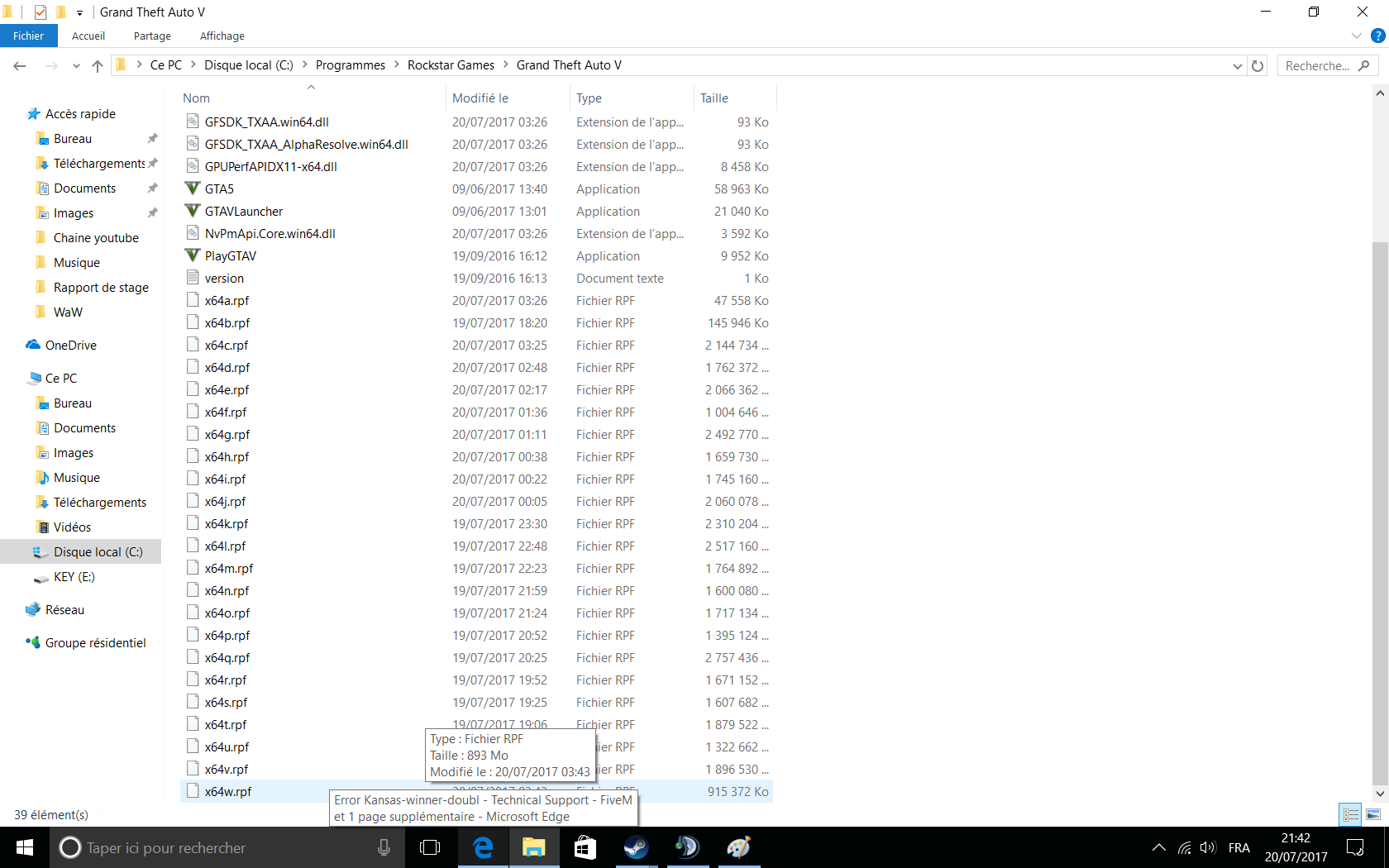Go up to the parent folder

tap(98, 65)
